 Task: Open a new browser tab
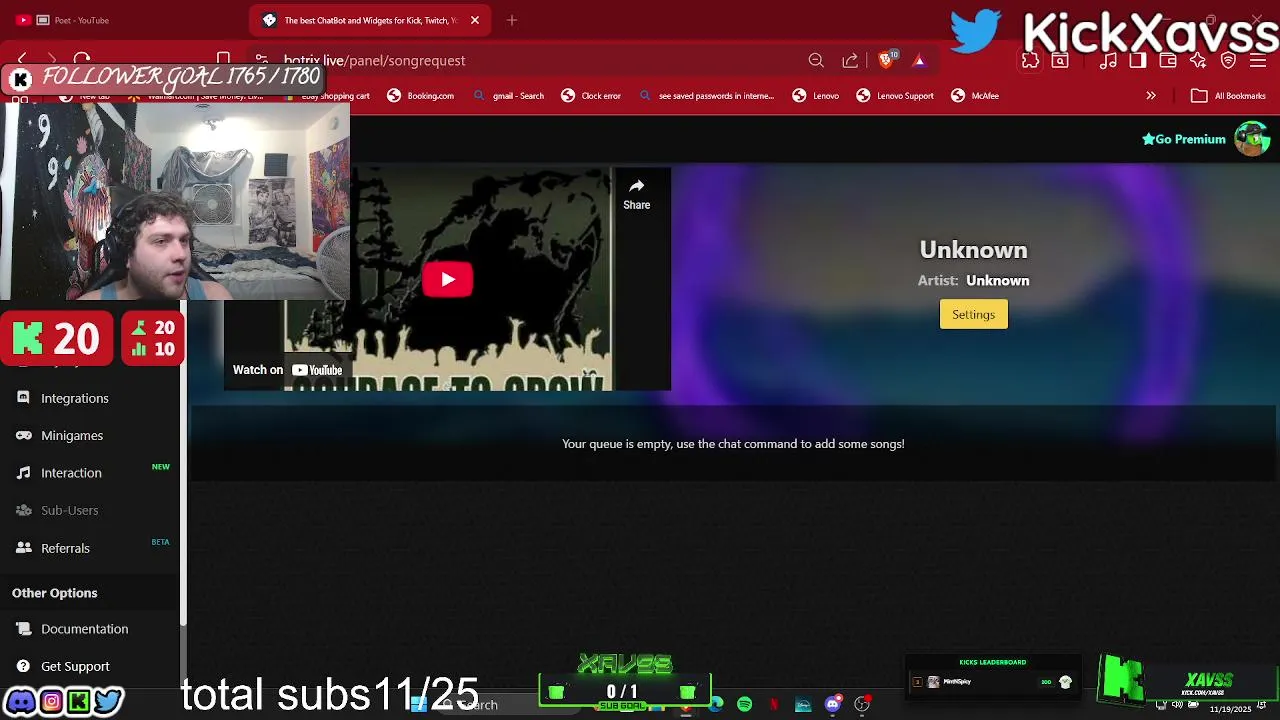point(511,20)
